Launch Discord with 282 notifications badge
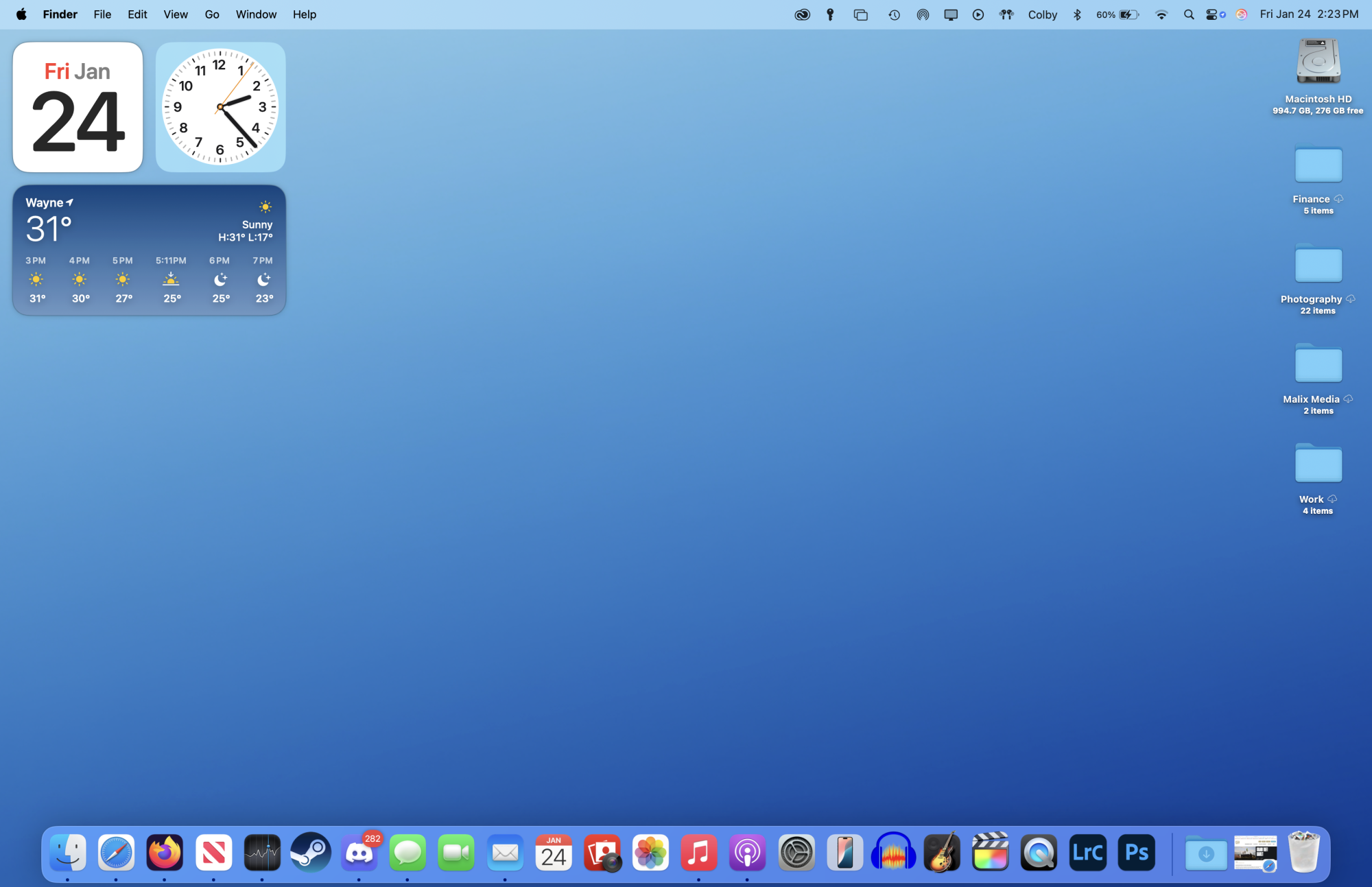The height and width of the screenshot is (887, 1372). pyautogui.click(x=359, y=853)
